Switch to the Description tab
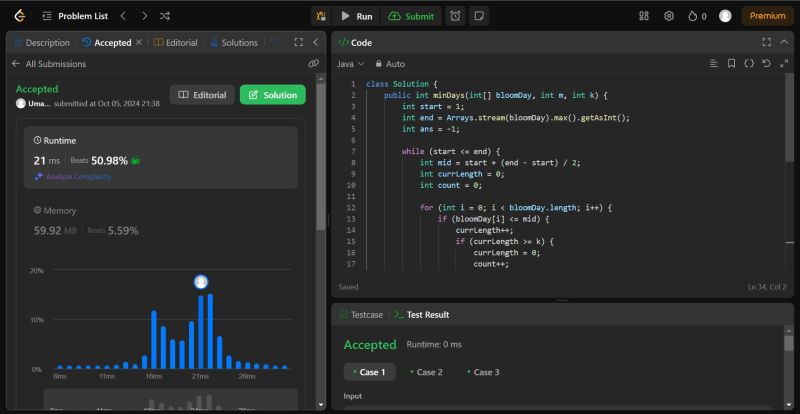 (x=42, y=43)
